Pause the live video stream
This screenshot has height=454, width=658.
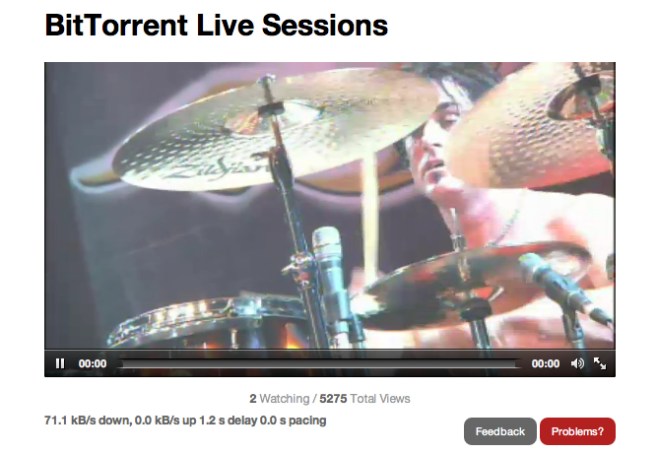pos(60,363)
